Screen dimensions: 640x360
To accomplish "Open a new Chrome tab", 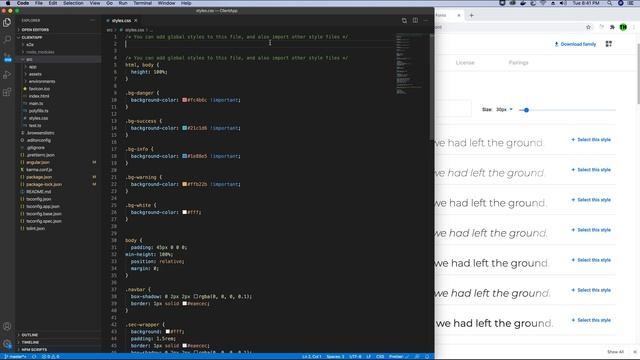I will [x=471, y=16].
